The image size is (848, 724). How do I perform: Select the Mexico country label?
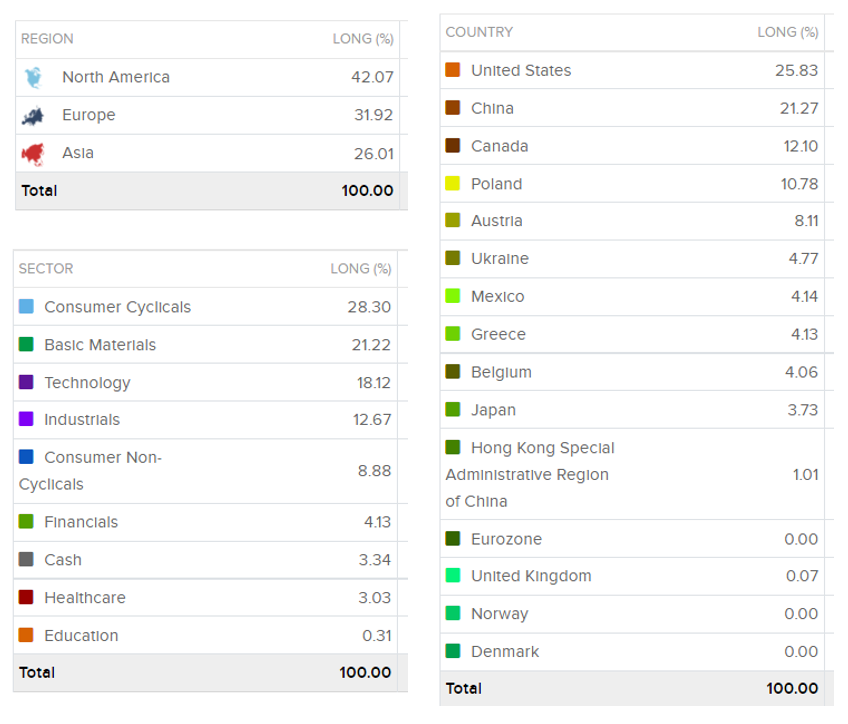[498, 296]
